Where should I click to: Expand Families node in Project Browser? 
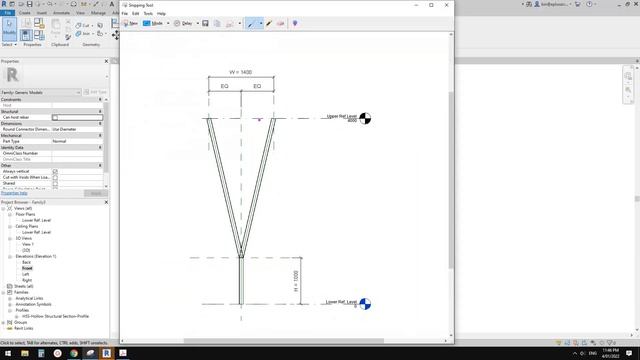coord(4,293)
